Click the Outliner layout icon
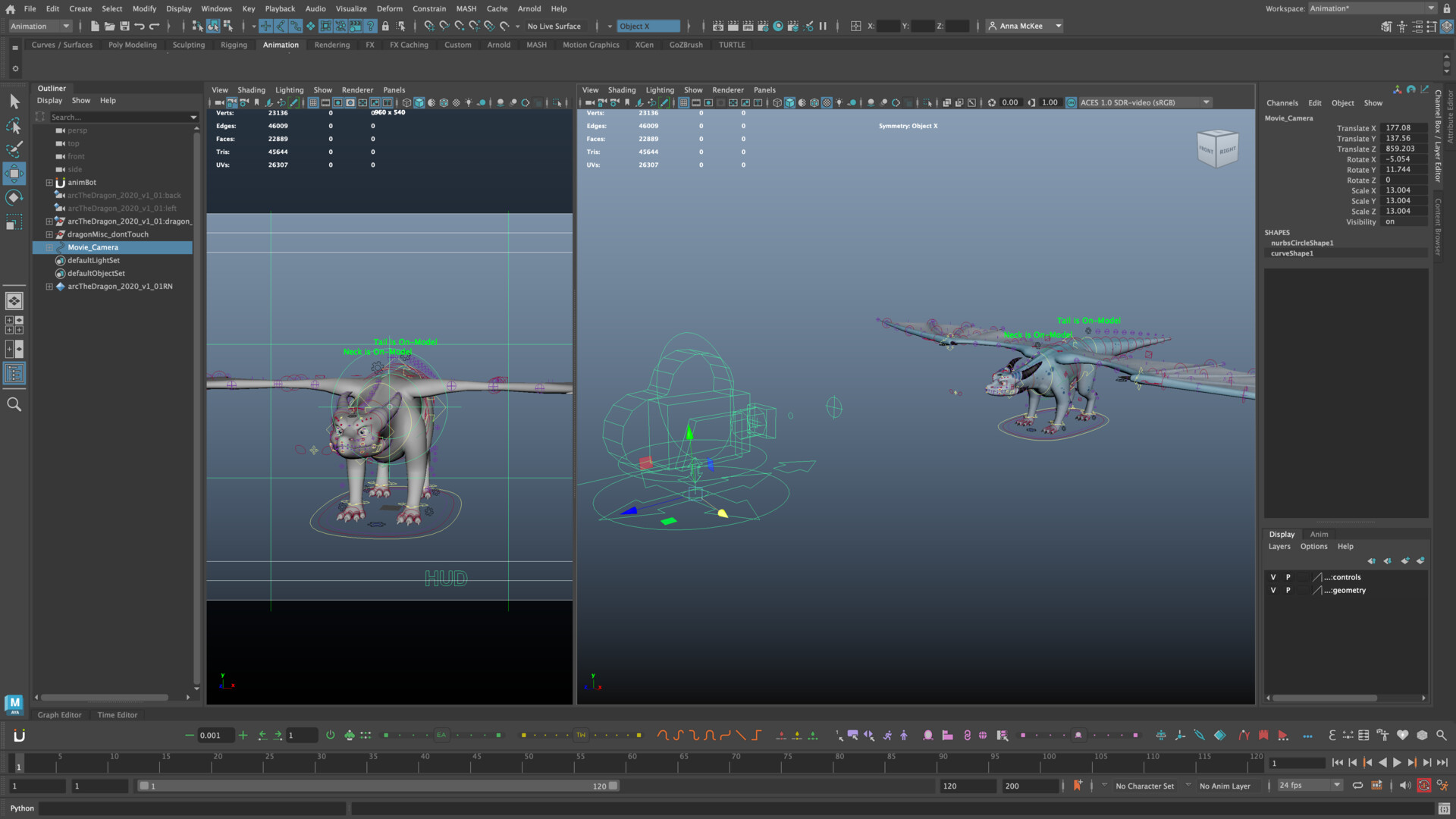 [x=14, y=373]
